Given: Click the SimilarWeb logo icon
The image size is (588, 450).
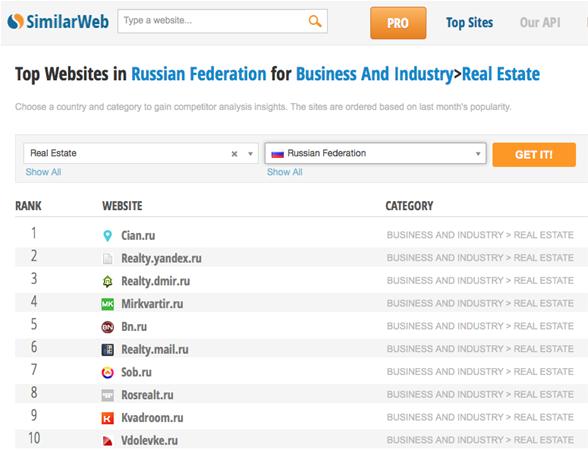Looking at the screenshot, I should (x=15, y=21).
